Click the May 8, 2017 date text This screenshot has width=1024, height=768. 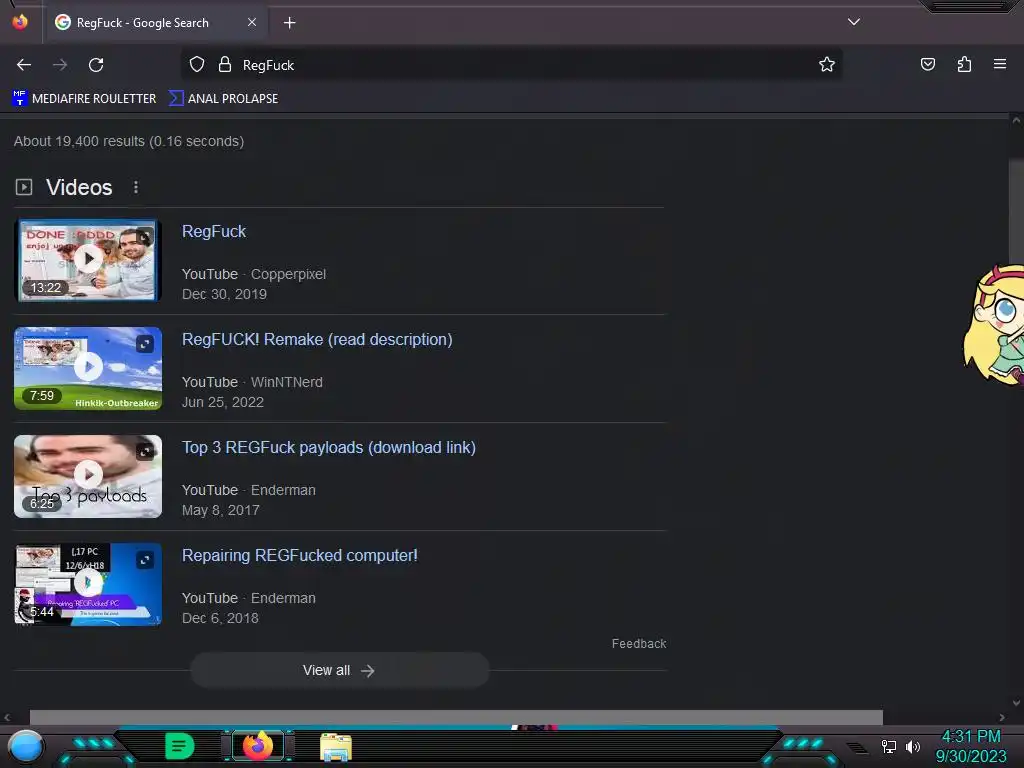(220, 510)
